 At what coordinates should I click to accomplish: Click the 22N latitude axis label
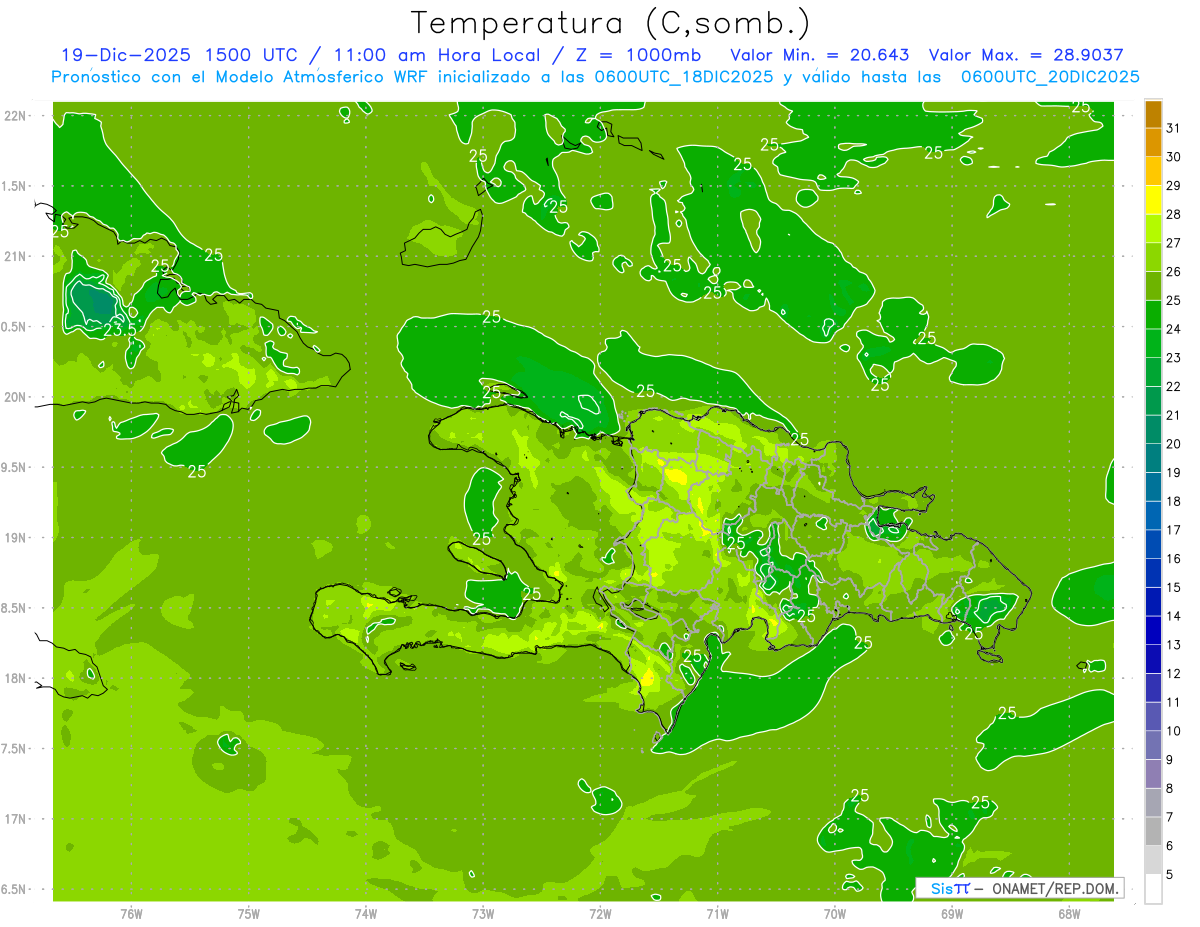(x=15, y=116)
